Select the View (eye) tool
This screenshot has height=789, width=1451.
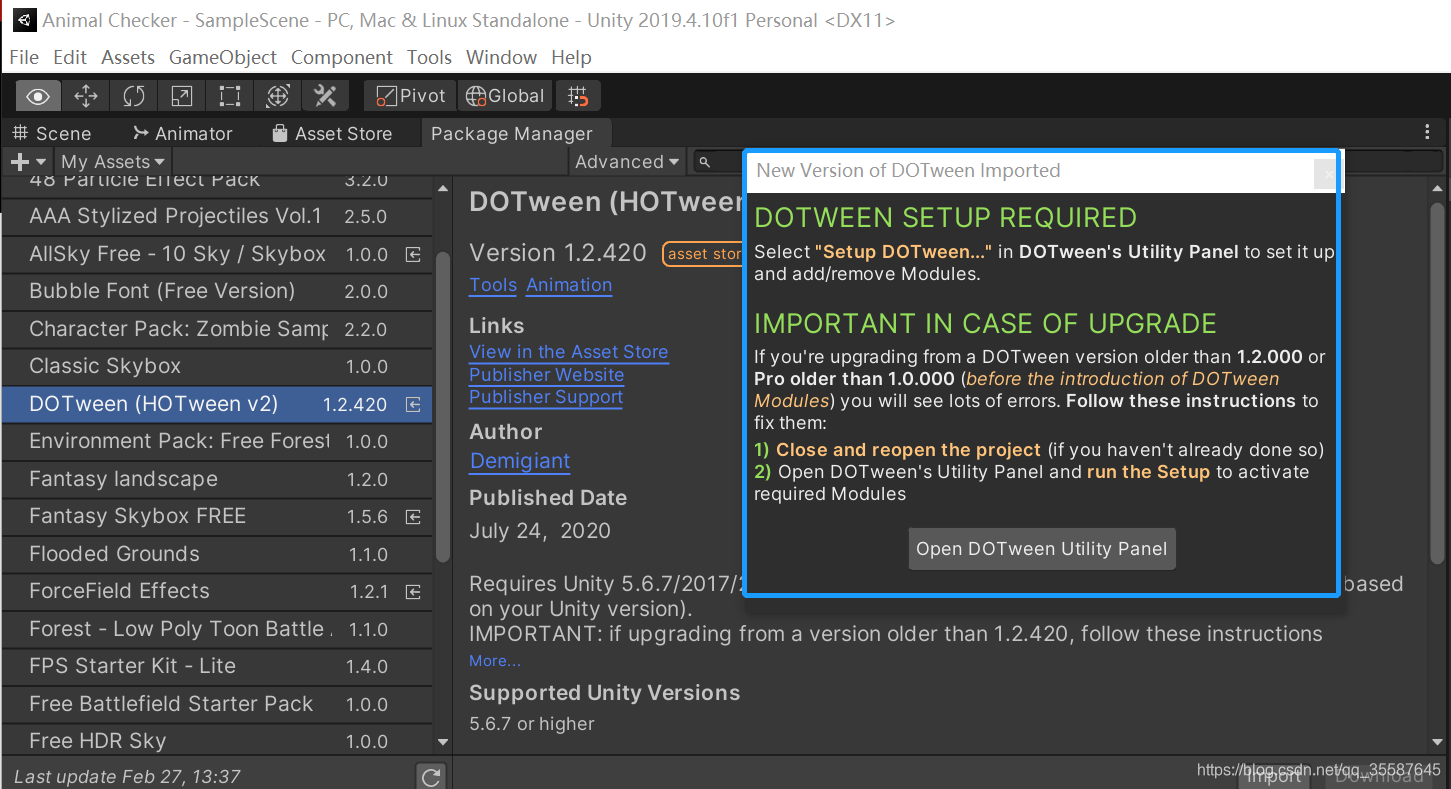point(38,96)
